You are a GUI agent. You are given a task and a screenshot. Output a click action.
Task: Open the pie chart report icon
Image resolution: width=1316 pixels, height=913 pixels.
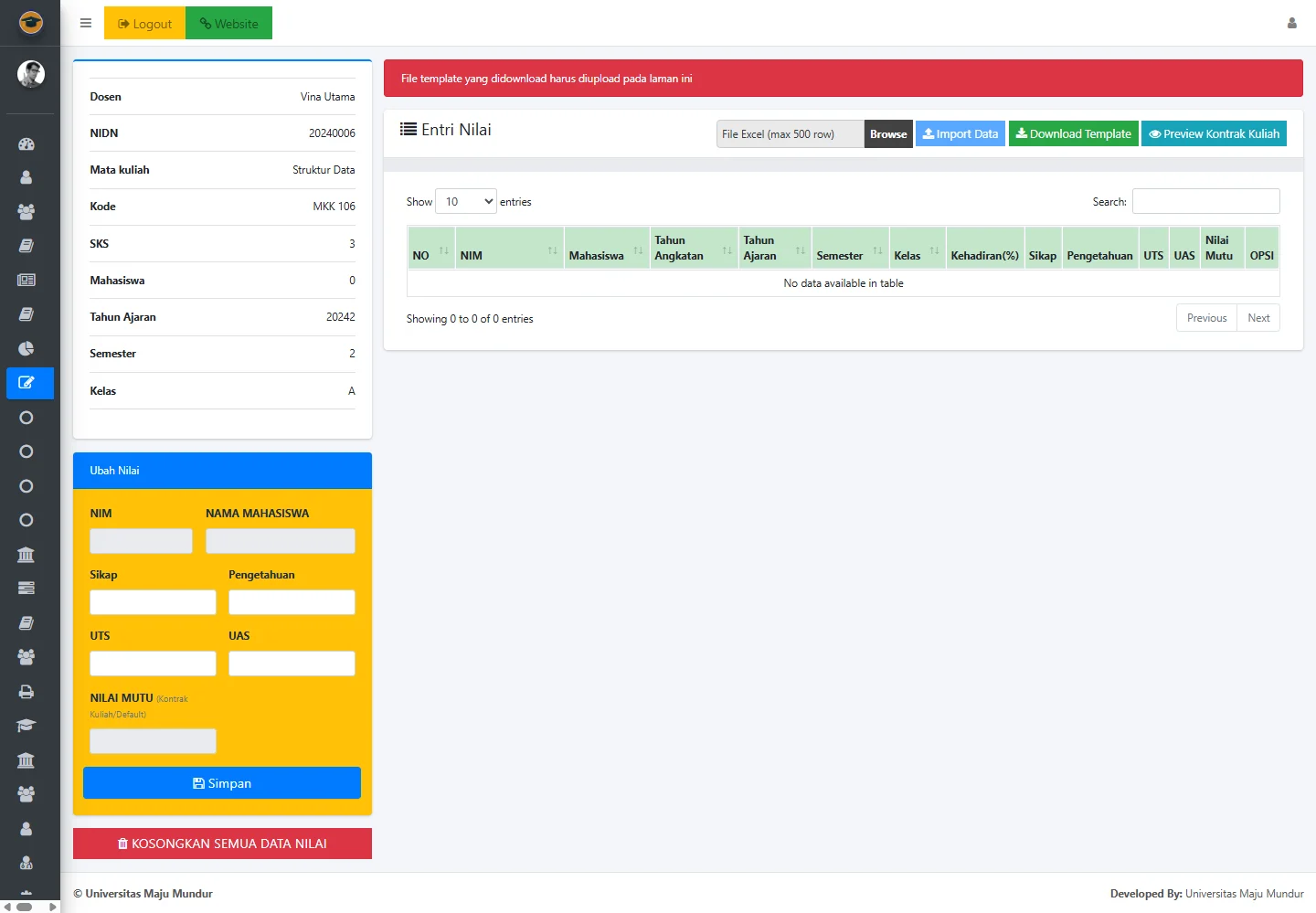click(27, 348)
